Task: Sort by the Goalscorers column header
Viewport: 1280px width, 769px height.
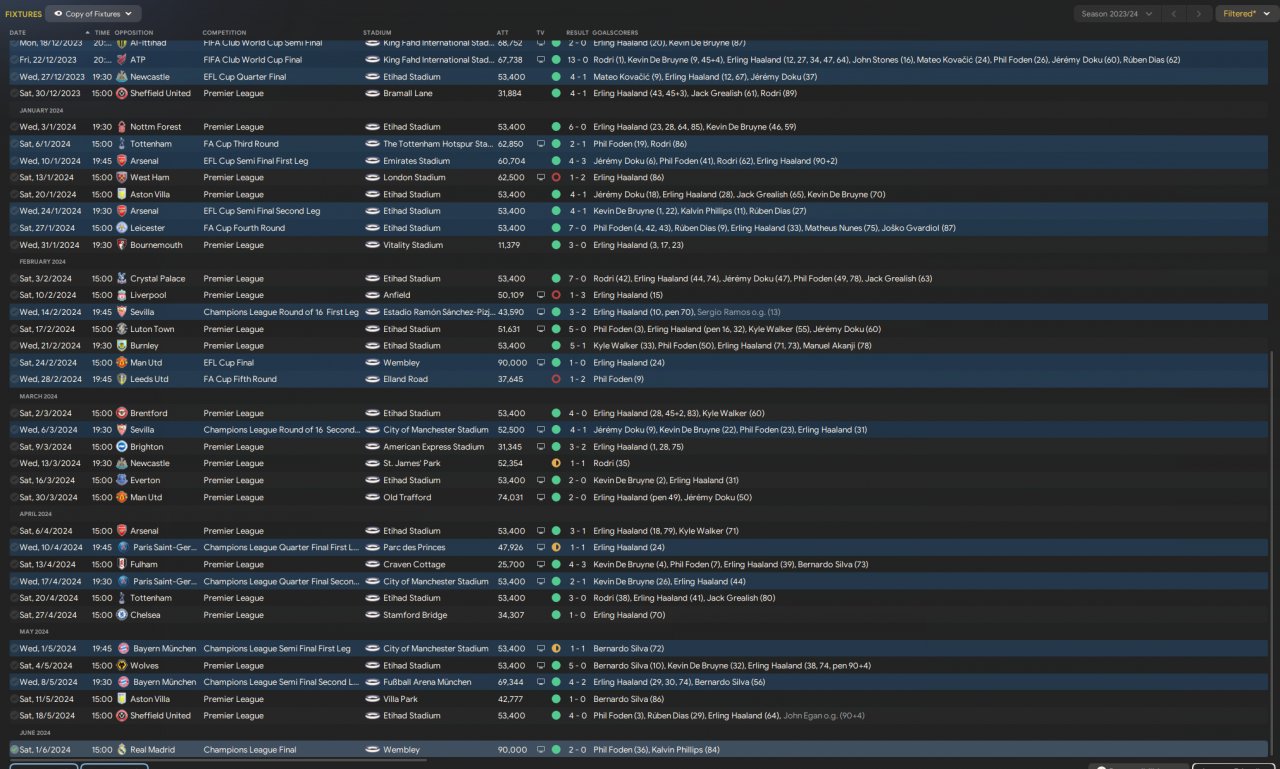Action: 615,33
